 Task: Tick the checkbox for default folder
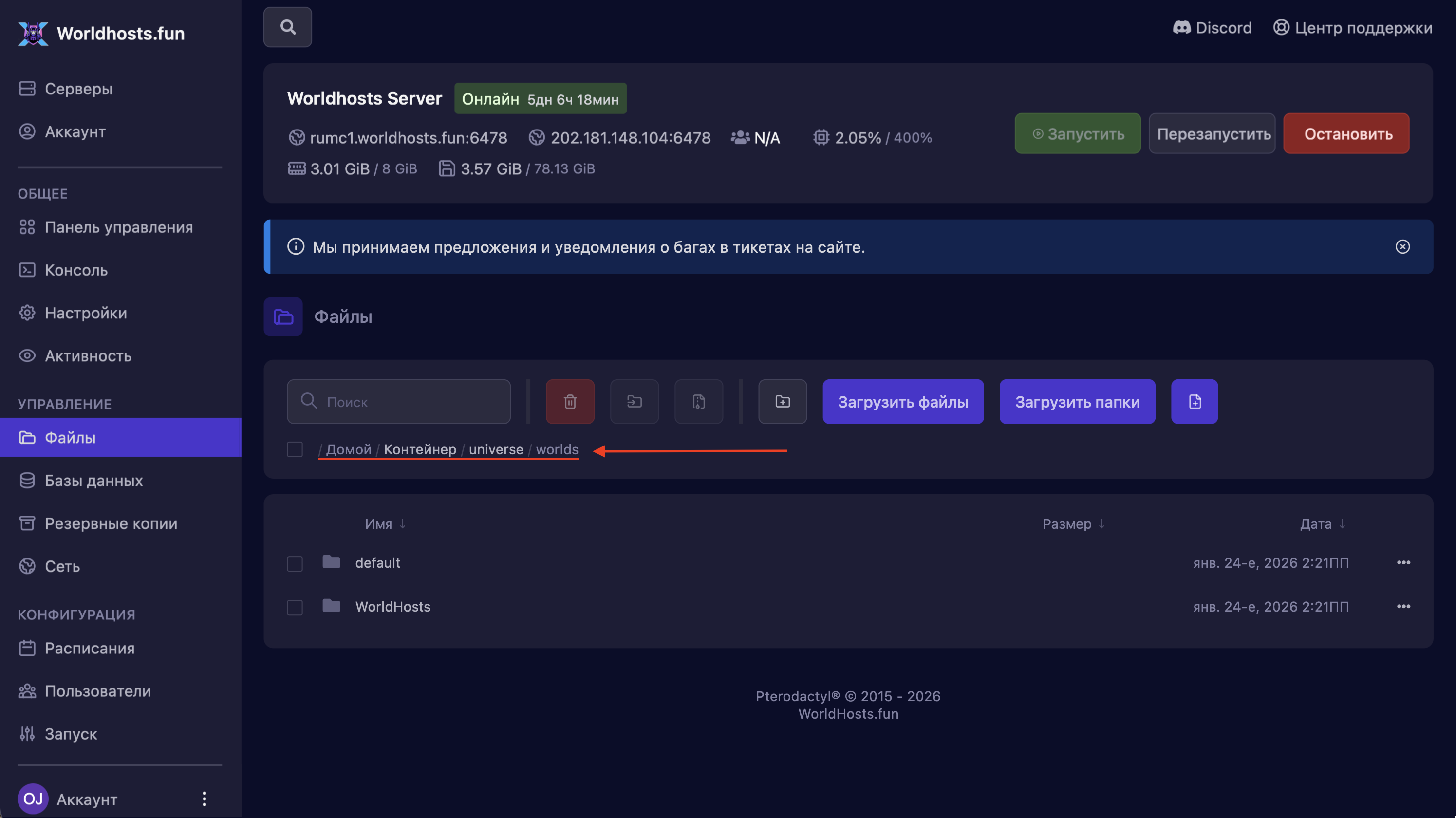click(295, 563)
